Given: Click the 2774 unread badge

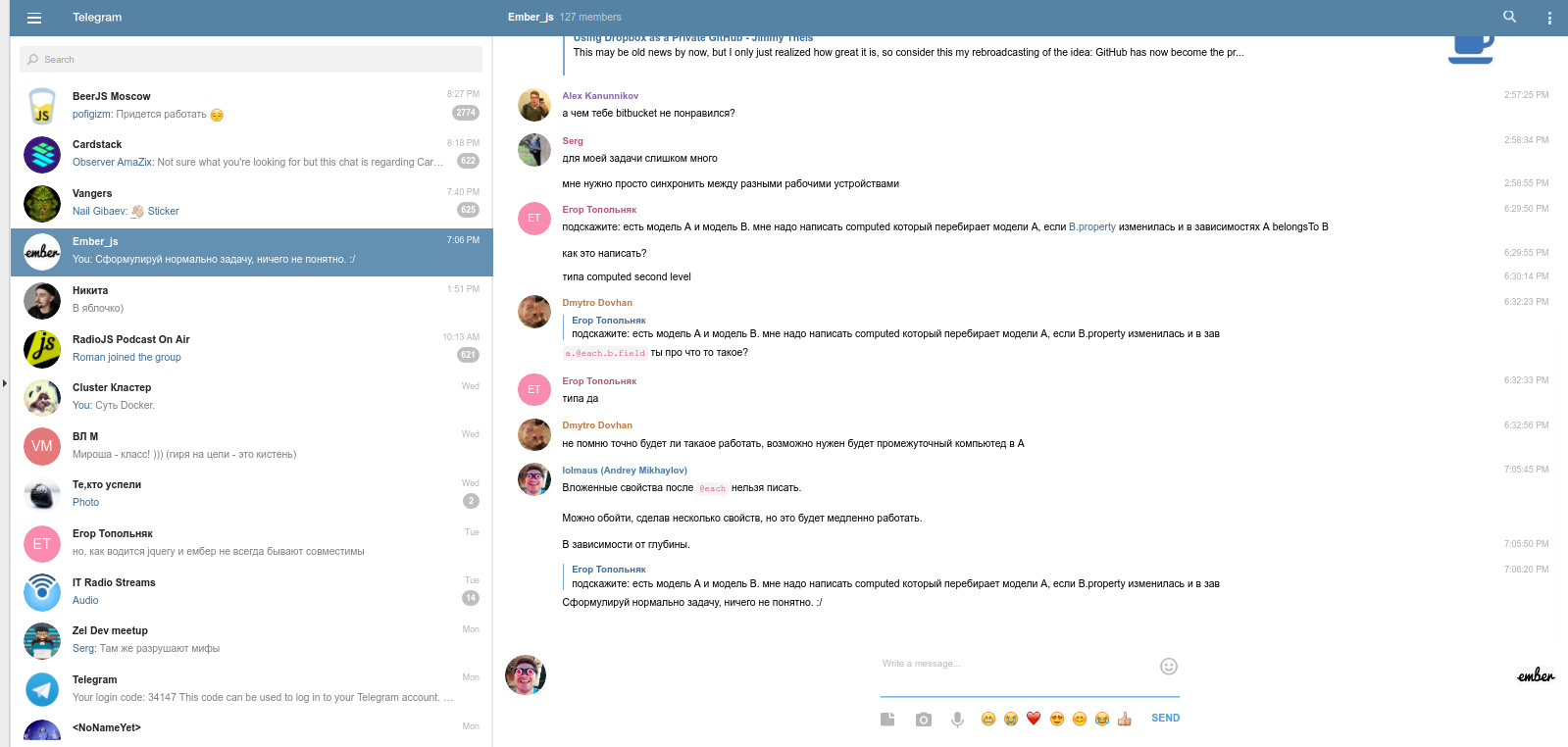Looking at the screenshot, I should pos(466,113).
